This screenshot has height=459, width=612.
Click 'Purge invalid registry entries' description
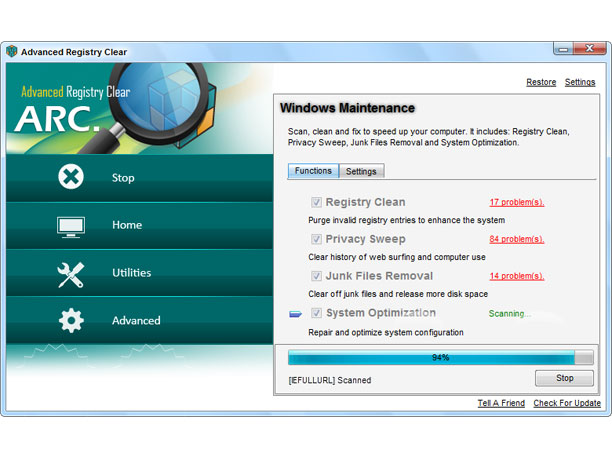pyautogui.click(x=406, y=220)
